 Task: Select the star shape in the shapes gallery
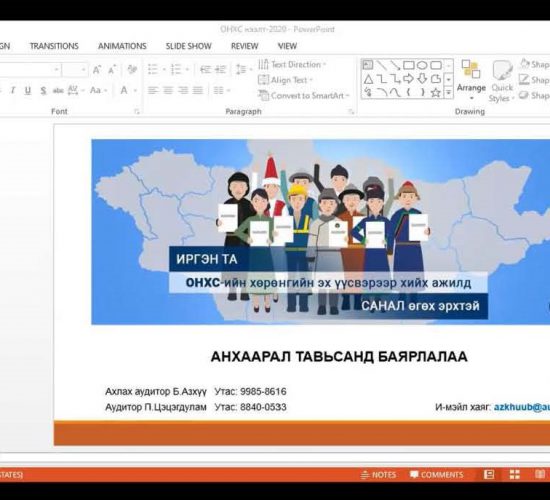click(x=435, y=92)
